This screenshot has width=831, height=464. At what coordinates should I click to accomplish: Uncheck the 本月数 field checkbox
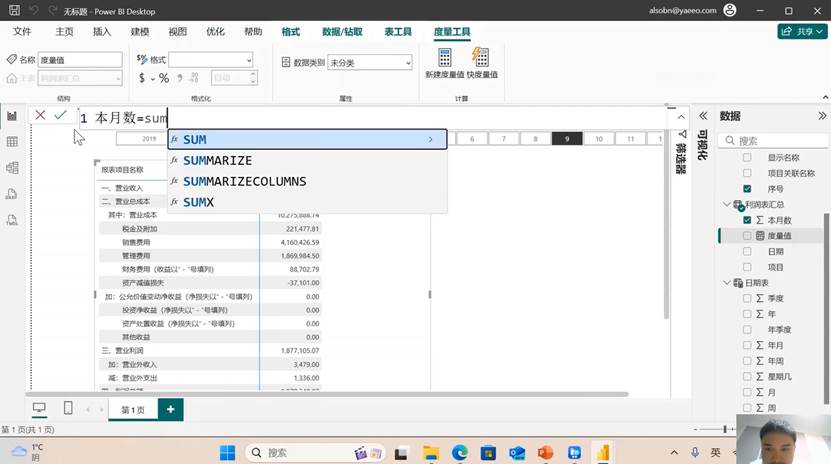(747, 220)
